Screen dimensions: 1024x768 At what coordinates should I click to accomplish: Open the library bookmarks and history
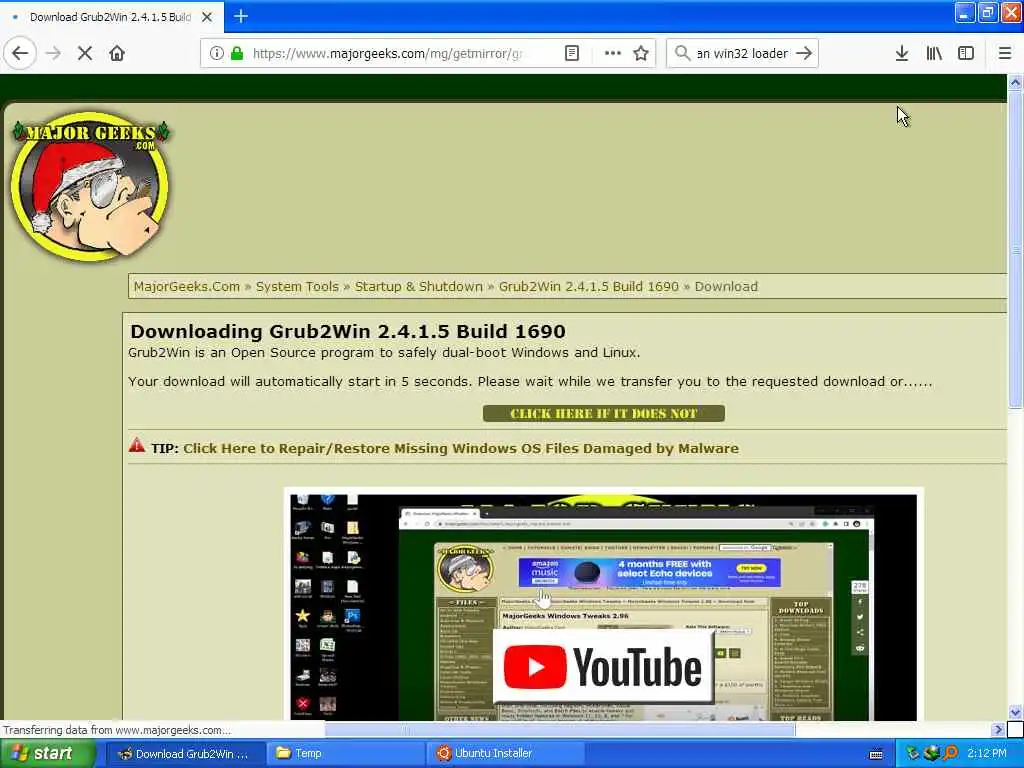pos(935,54)
